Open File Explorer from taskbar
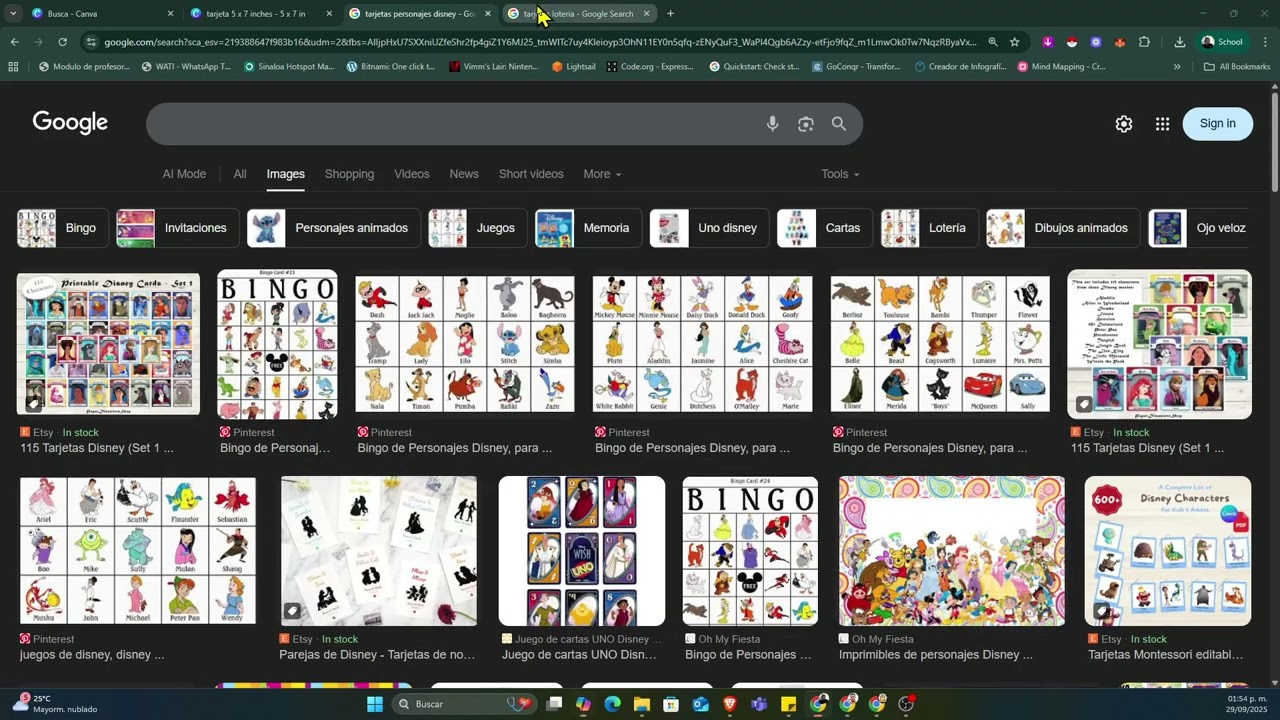Image resolution: width=1280 pixels, height=720 pixels. 642,704
